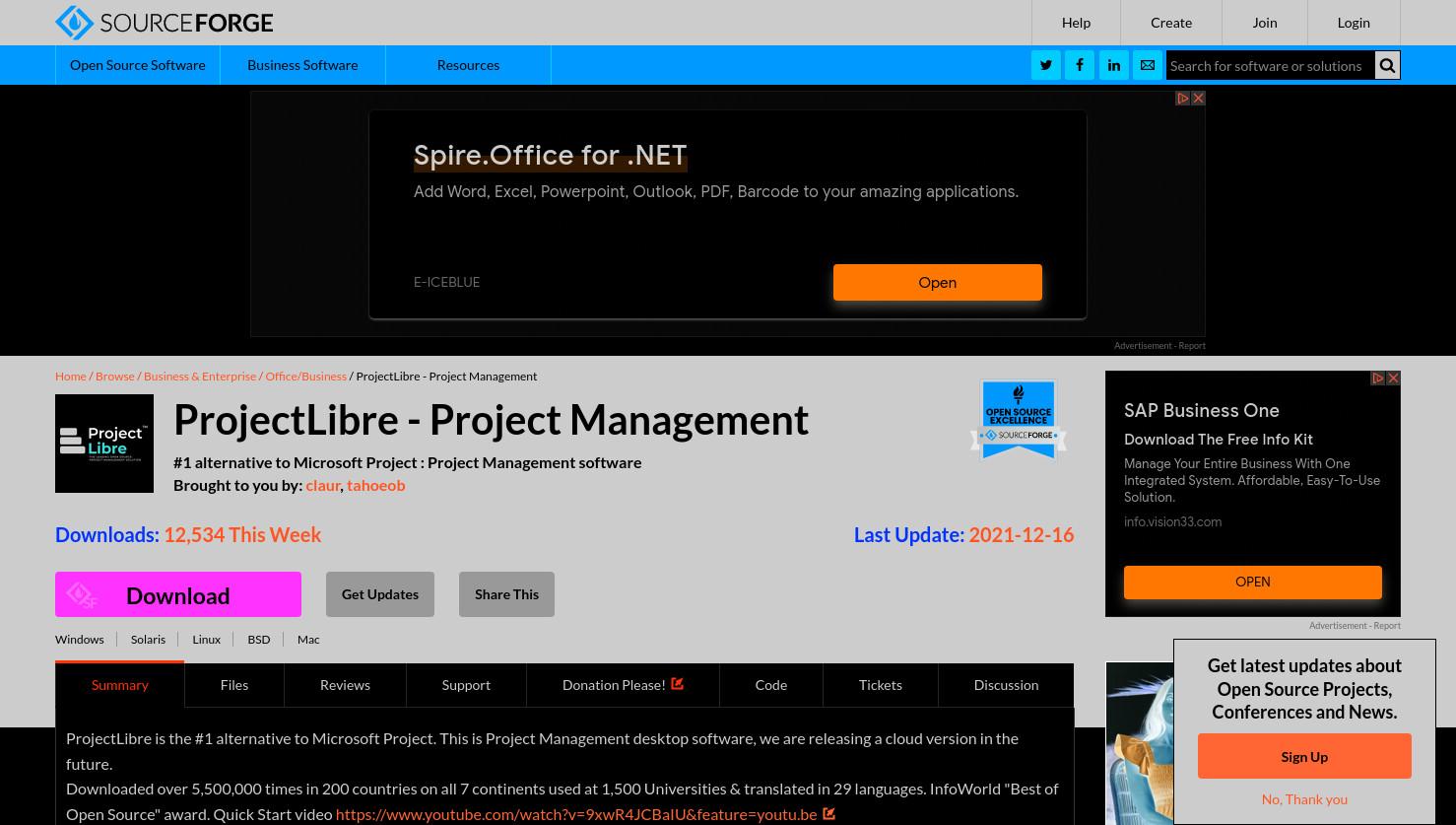1456x825 pixels.
Task: Click AdChoices icon on SAP ad
Action: [1378, 378]
